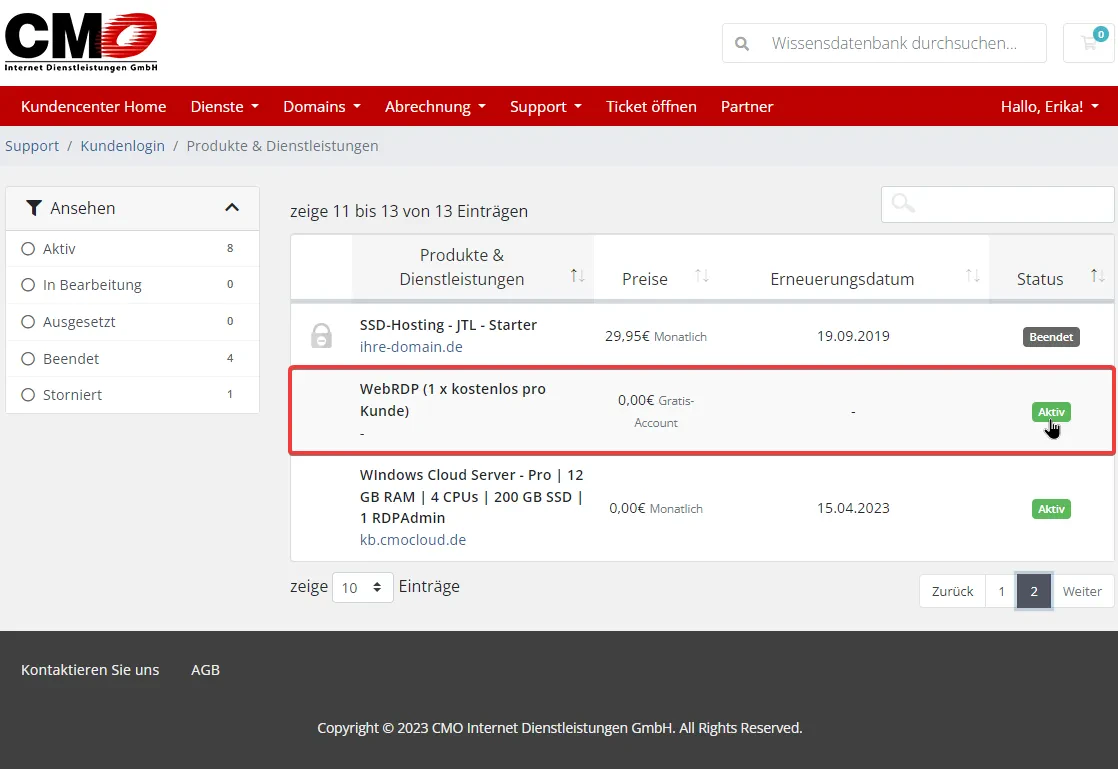1118x769 pixels.
Task: Open the Partner menu item
Action: [747, 106]
